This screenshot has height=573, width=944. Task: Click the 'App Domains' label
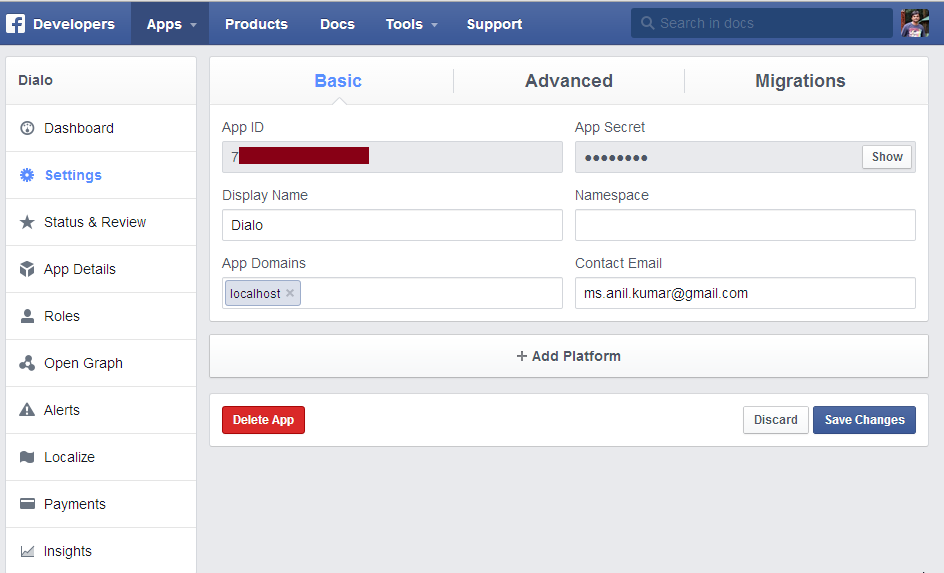click(x=264, y=264)
